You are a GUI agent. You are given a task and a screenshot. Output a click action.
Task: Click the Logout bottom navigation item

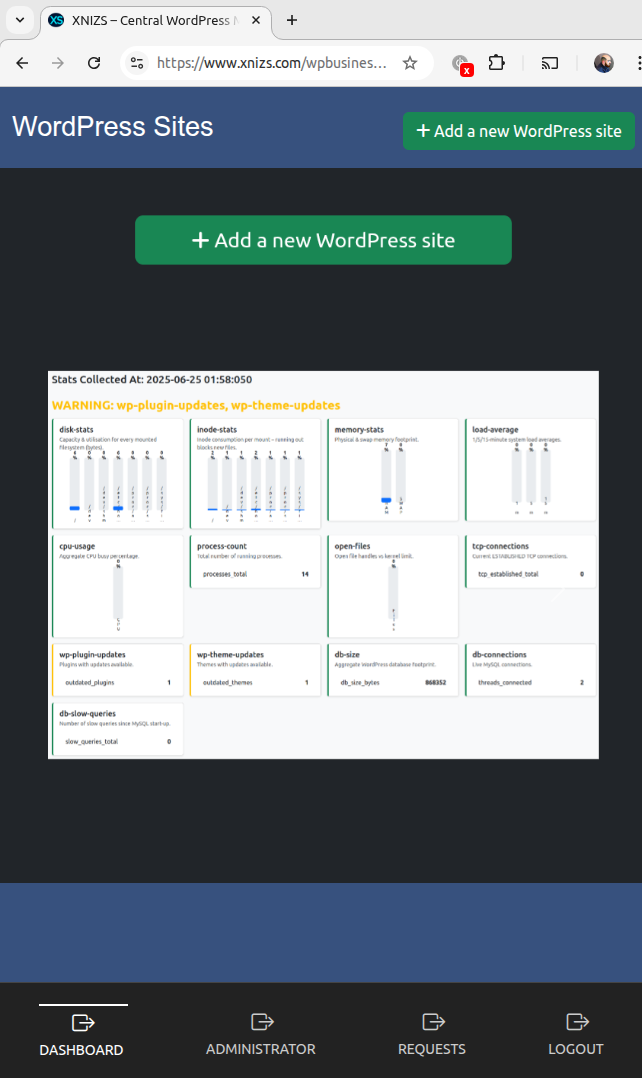coord(576,1034)
